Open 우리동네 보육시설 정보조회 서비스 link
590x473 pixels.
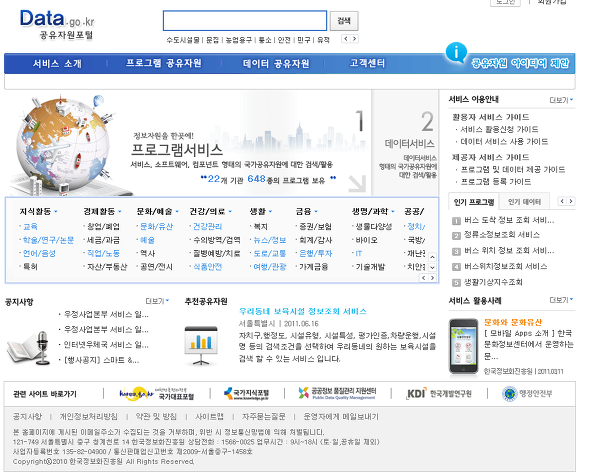point(303,312)
